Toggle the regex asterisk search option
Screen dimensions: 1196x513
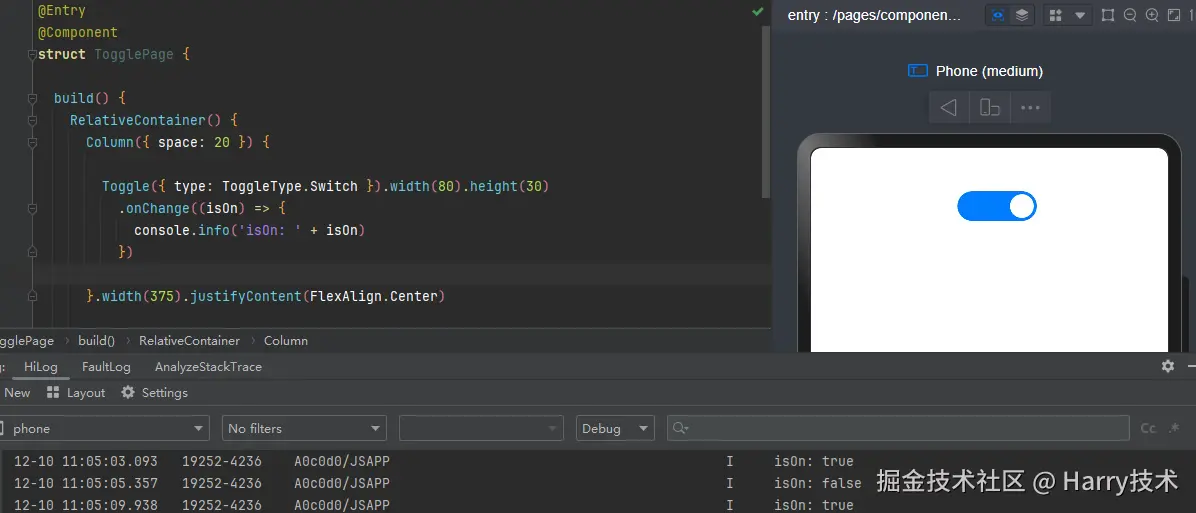click(1175, 428)
